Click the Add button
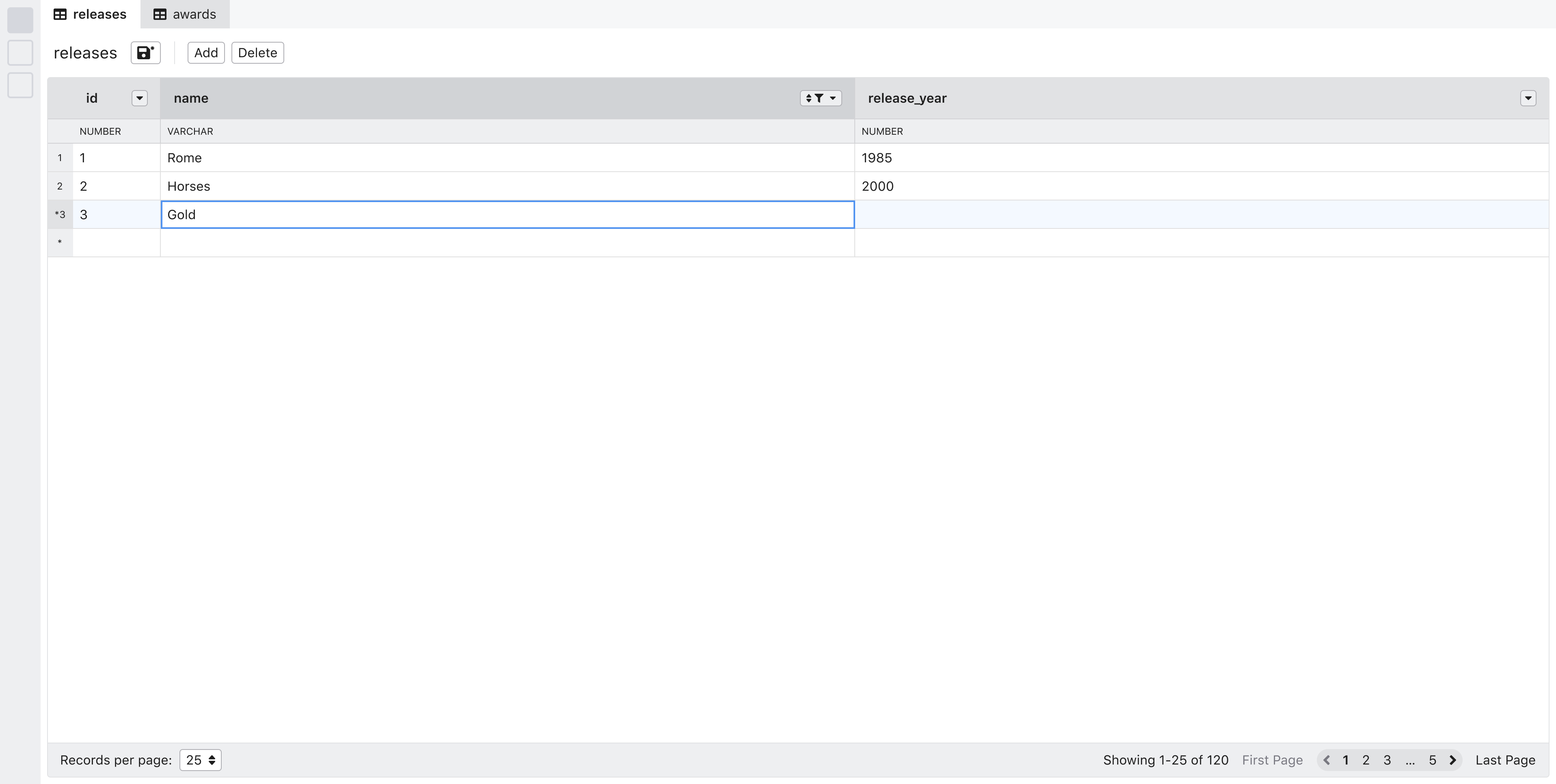This screenshot has height=784, width=1556. 206,52
